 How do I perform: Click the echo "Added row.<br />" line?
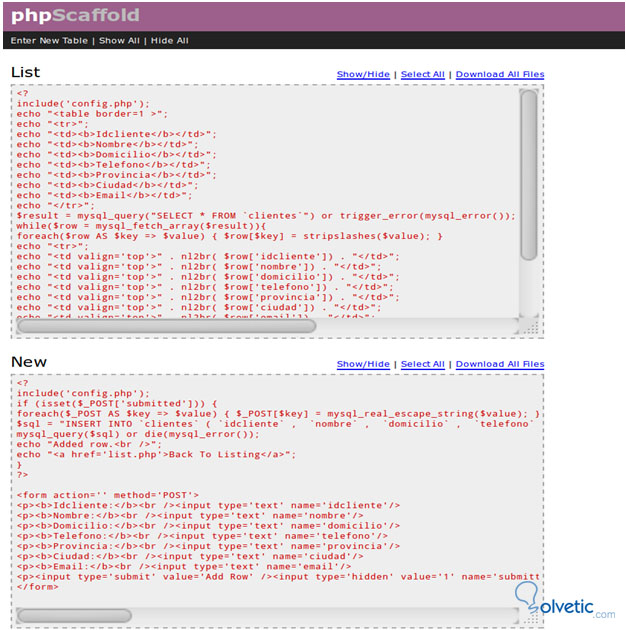pyautogui.click(x=89, y=444)
